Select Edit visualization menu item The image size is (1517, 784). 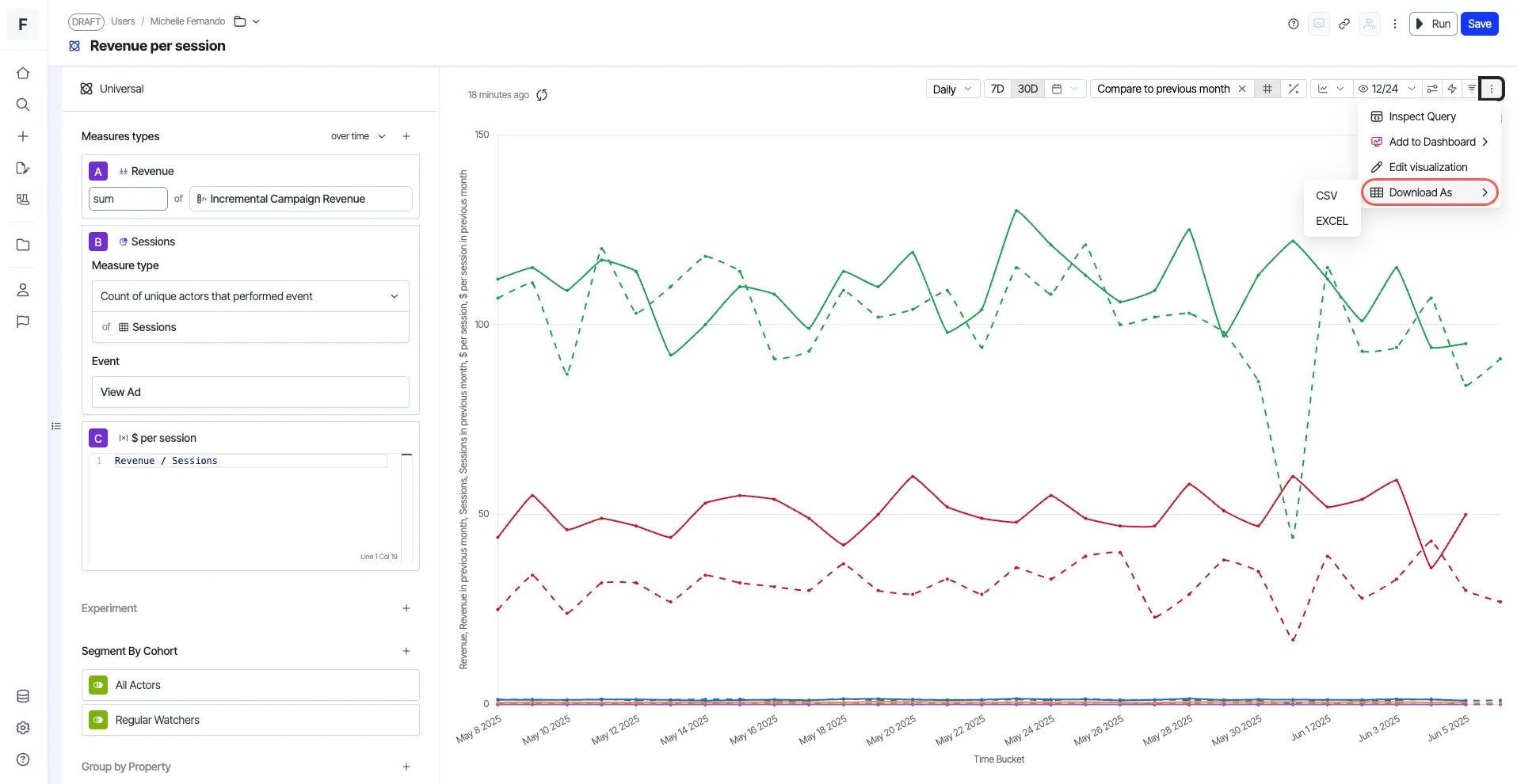[x=1430, y=167]
